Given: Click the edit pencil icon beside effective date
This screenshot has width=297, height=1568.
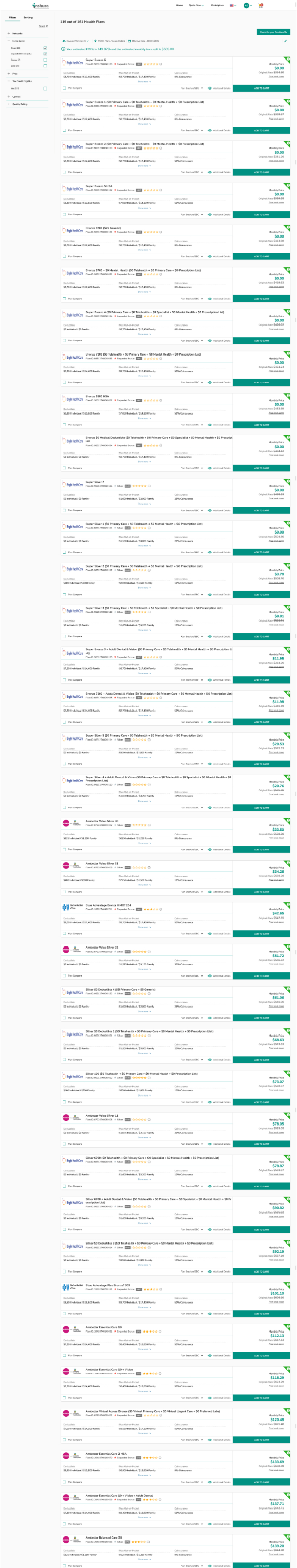Looking at the screenshot, I should [x=286, y=41].
